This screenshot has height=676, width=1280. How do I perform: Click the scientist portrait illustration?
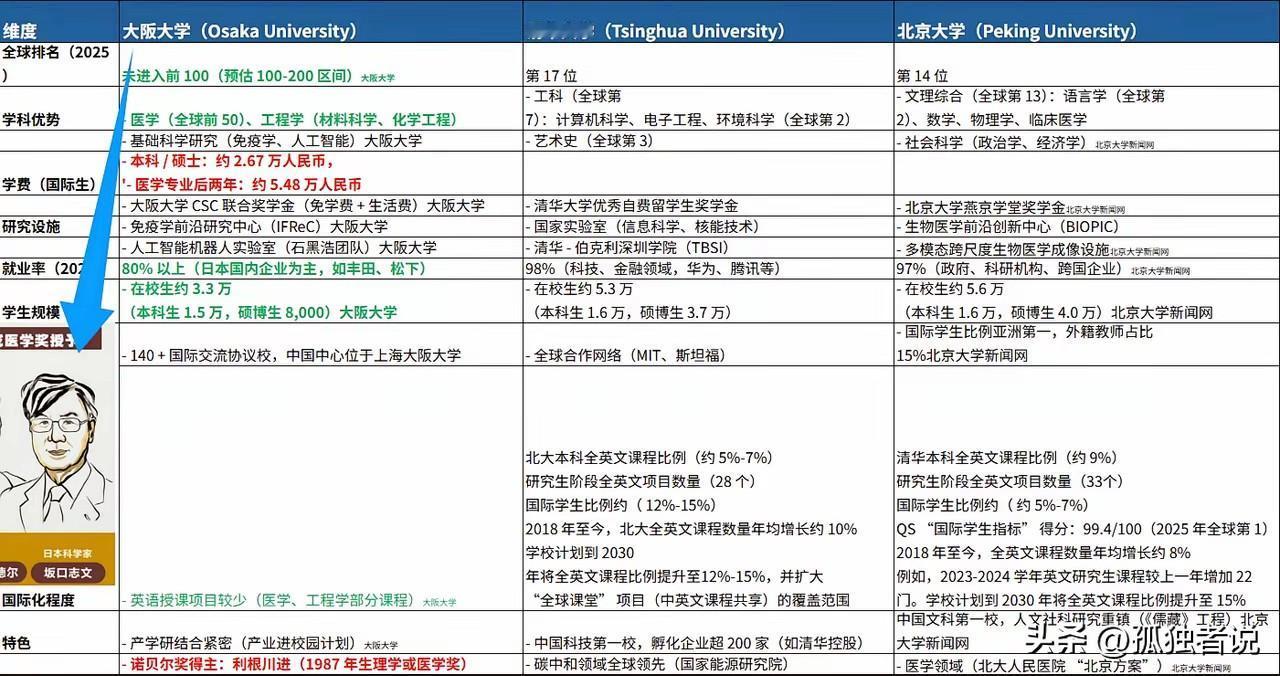pyautogui.click(x=57, y=450)
